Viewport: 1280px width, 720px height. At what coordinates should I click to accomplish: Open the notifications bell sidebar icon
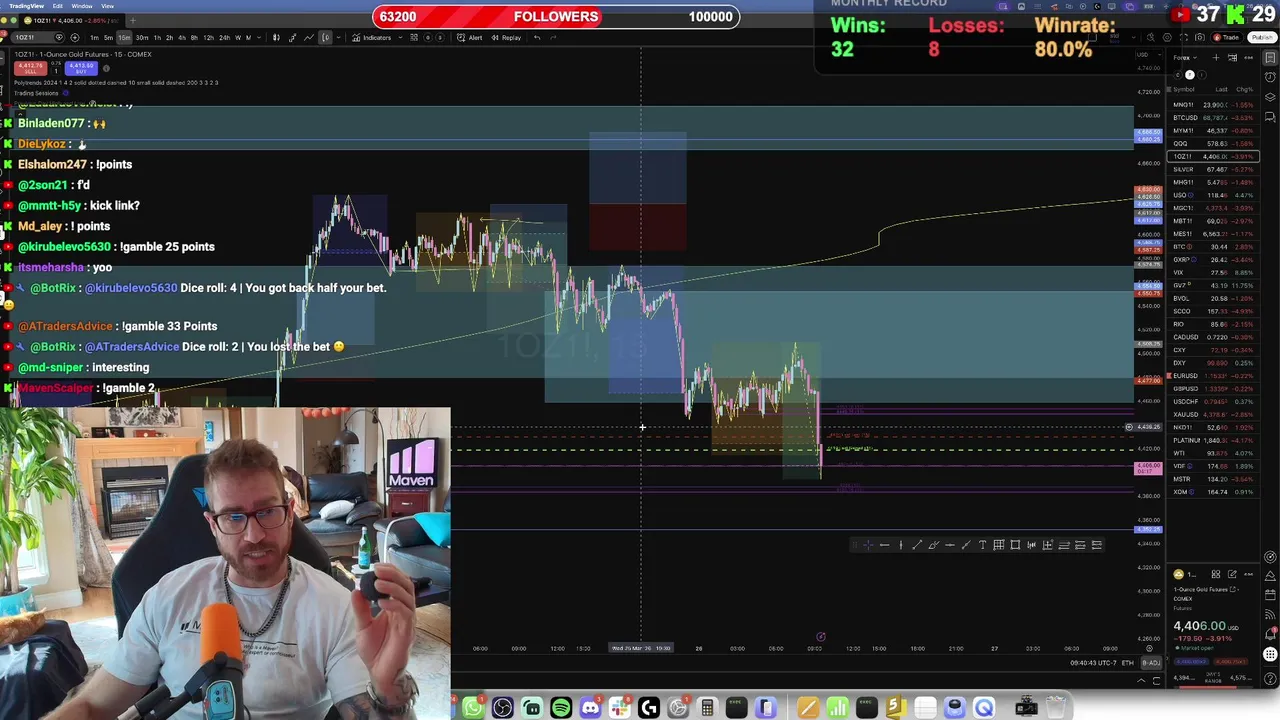click(x=1270, y=634)
